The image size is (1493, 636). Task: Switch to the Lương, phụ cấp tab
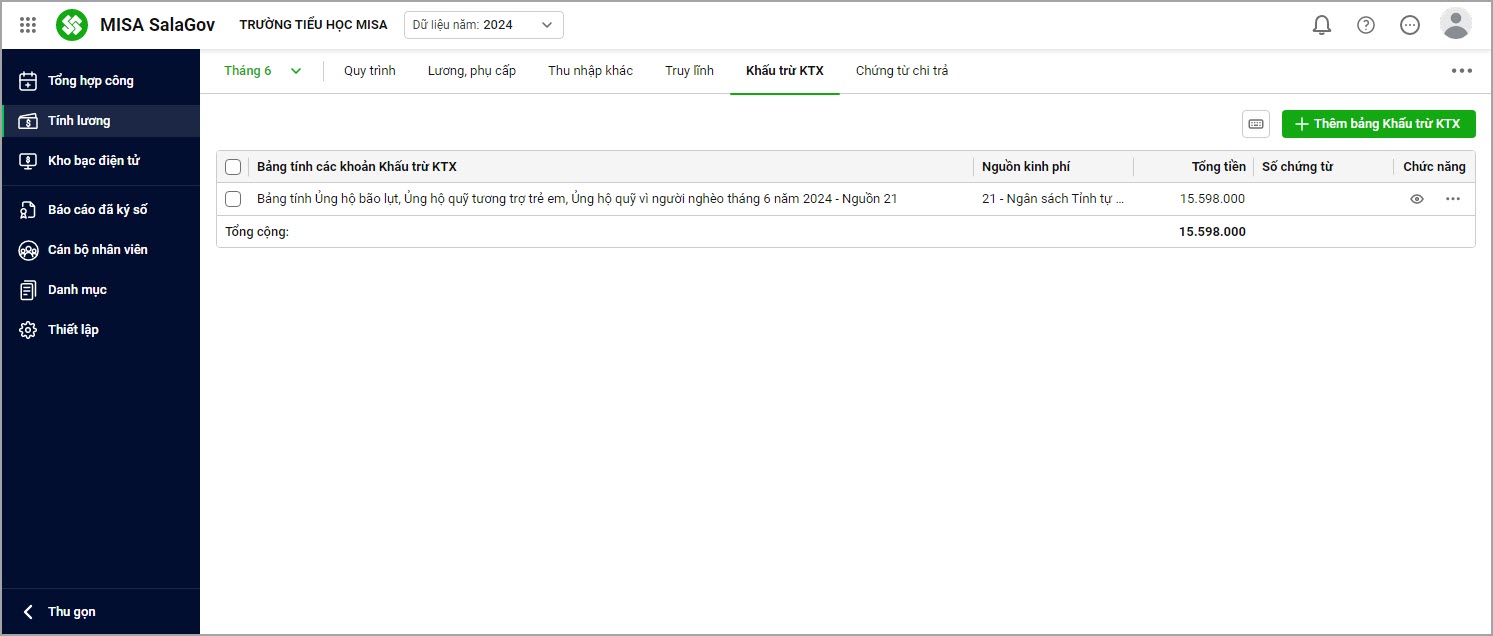(471, 71)
